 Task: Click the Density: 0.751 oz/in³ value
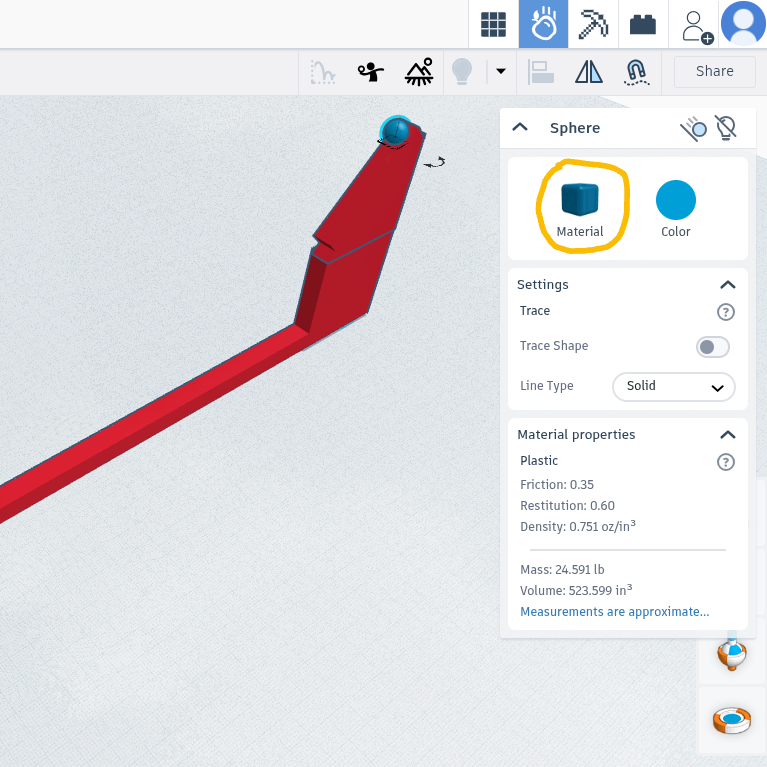pos(578,526)
